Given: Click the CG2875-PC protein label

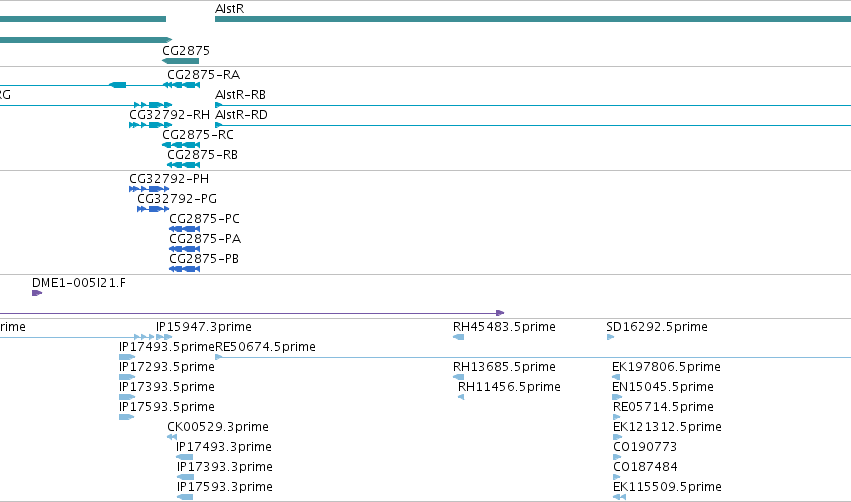Looking at the screenshot, I should (204, 219).
